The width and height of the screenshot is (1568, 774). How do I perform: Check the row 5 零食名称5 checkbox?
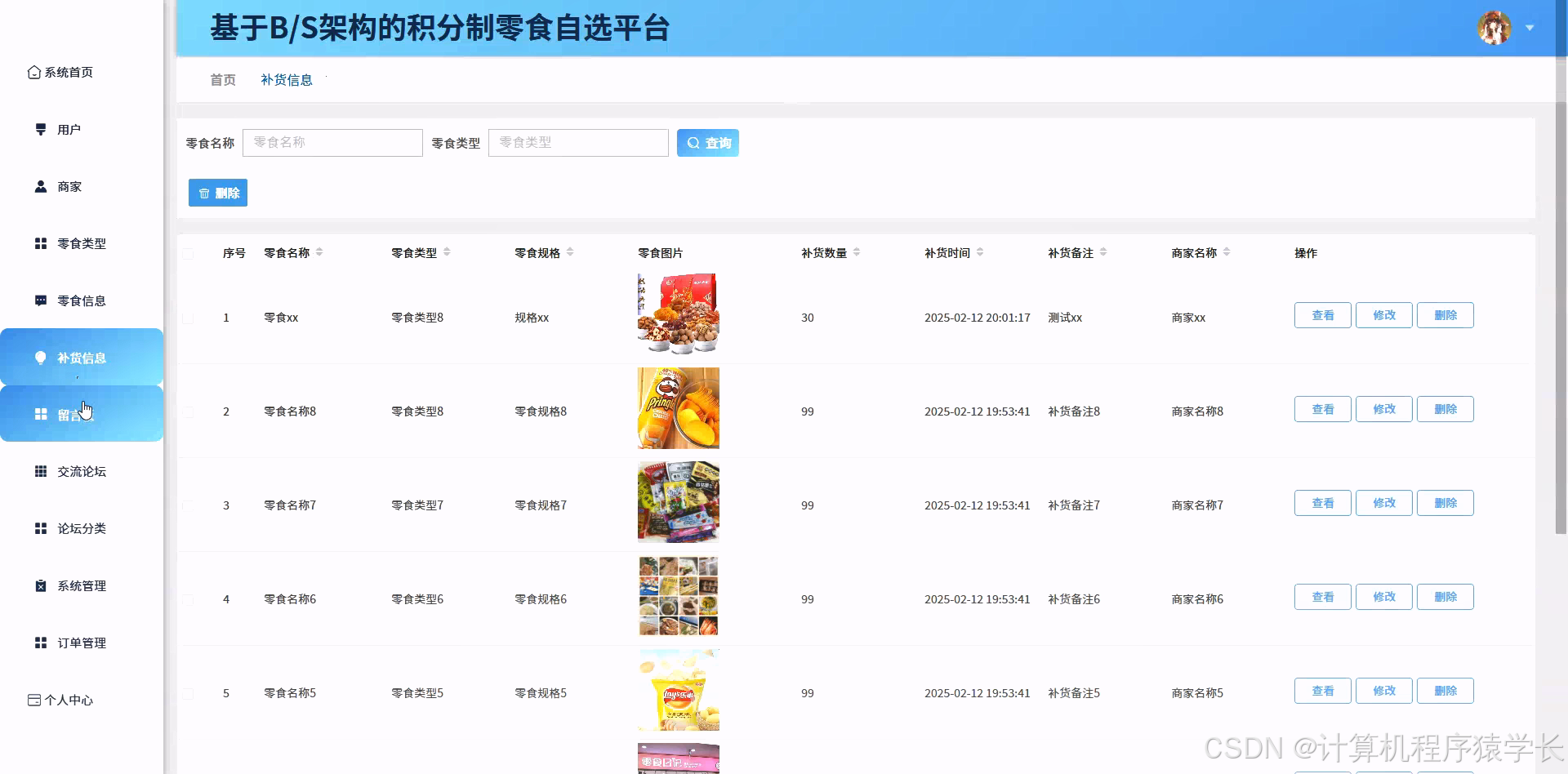click(188, 693)
